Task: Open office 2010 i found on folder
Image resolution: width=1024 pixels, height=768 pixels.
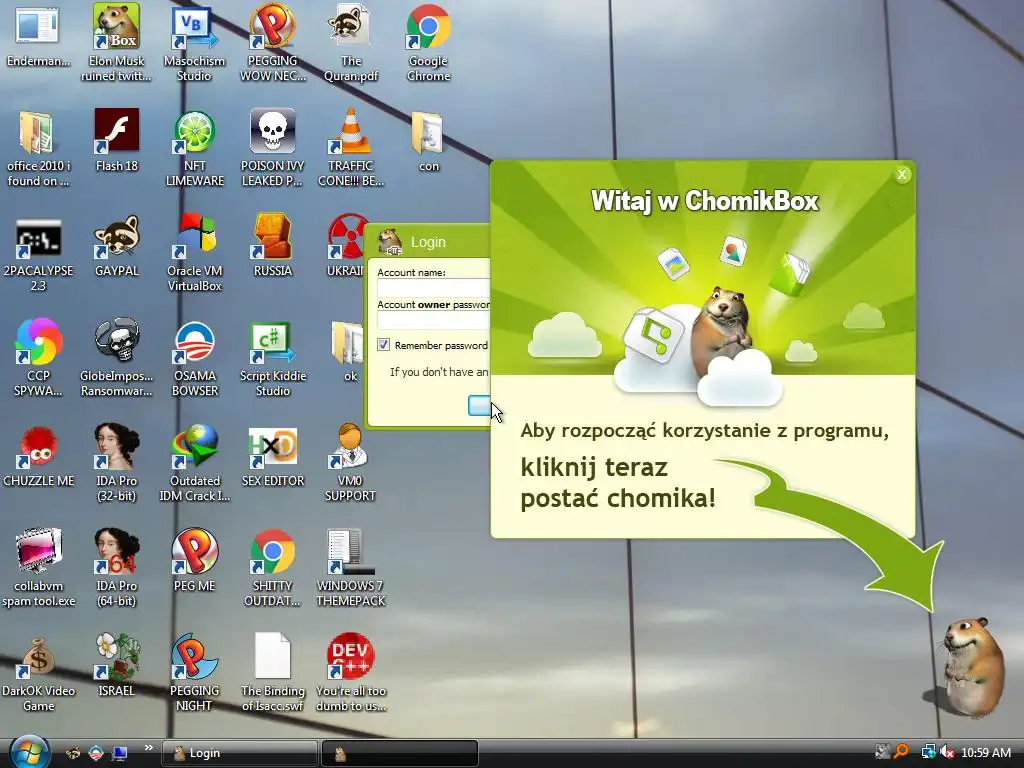Action: 38,149
